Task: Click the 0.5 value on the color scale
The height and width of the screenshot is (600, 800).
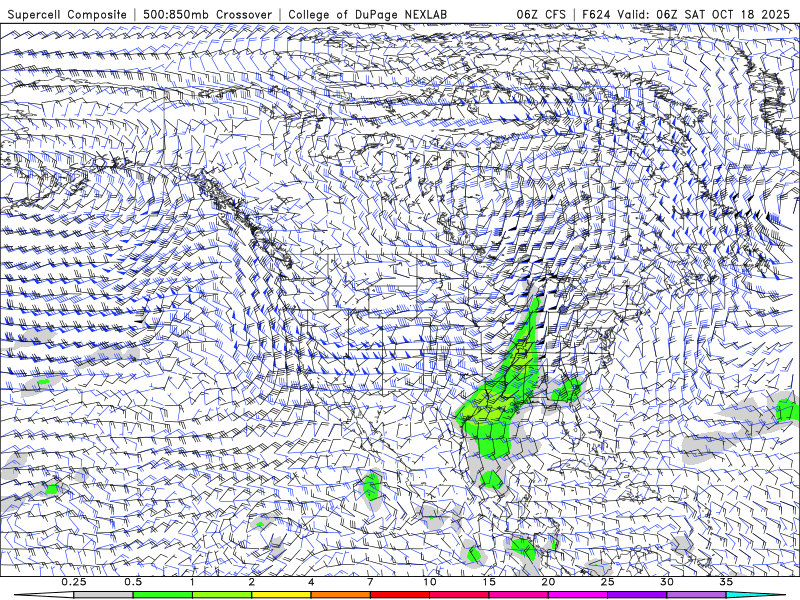Action: click(x=133, y=582)
